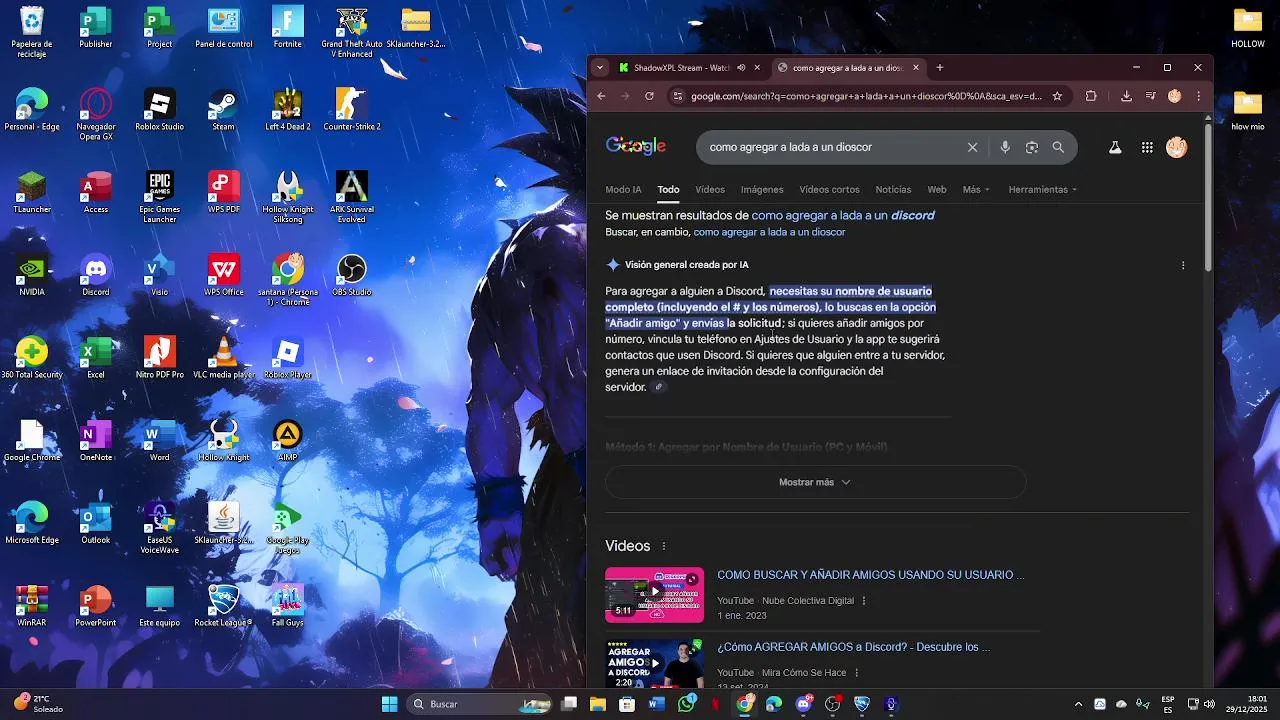Clear the Google search box

(x=972, y=147)
